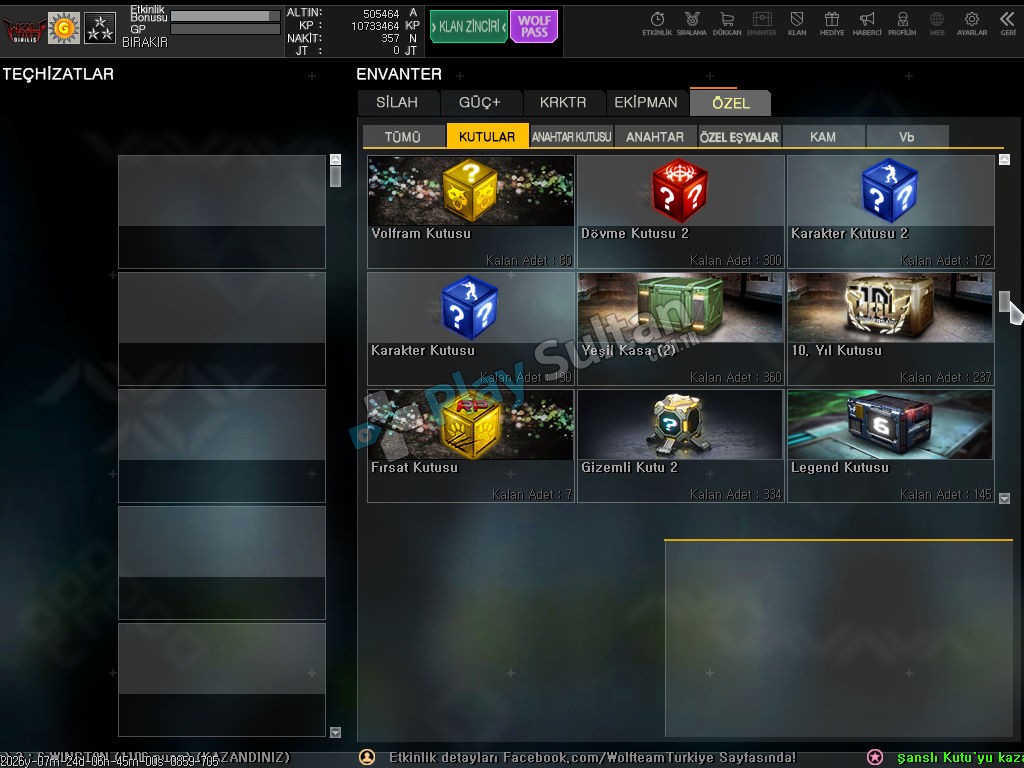Click the Etkinlik Bonusu progress bar

click(x=225, y=16)
